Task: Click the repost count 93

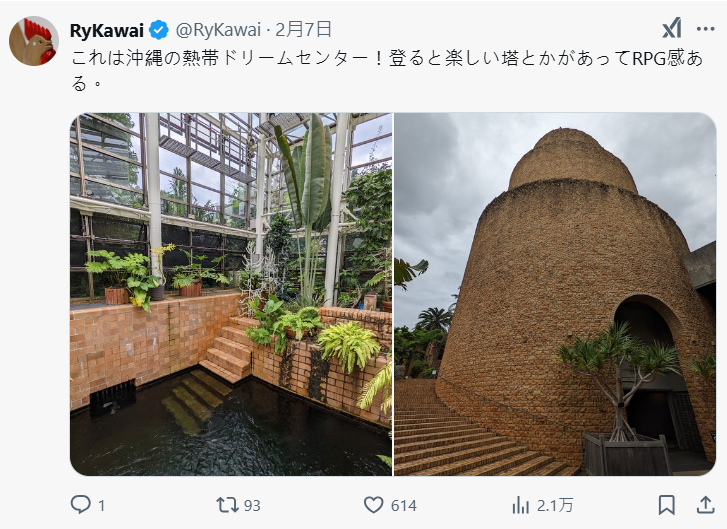Action: (x=252, y=505)
